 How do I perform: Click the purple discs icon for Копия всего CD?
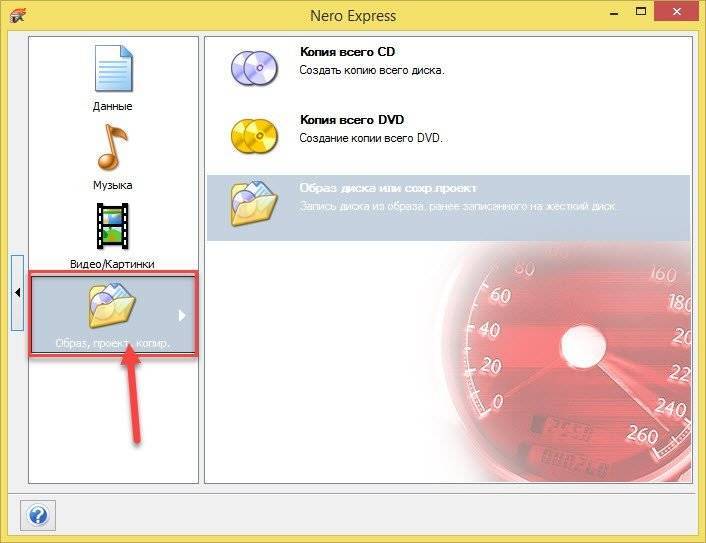tap(254, 68)
